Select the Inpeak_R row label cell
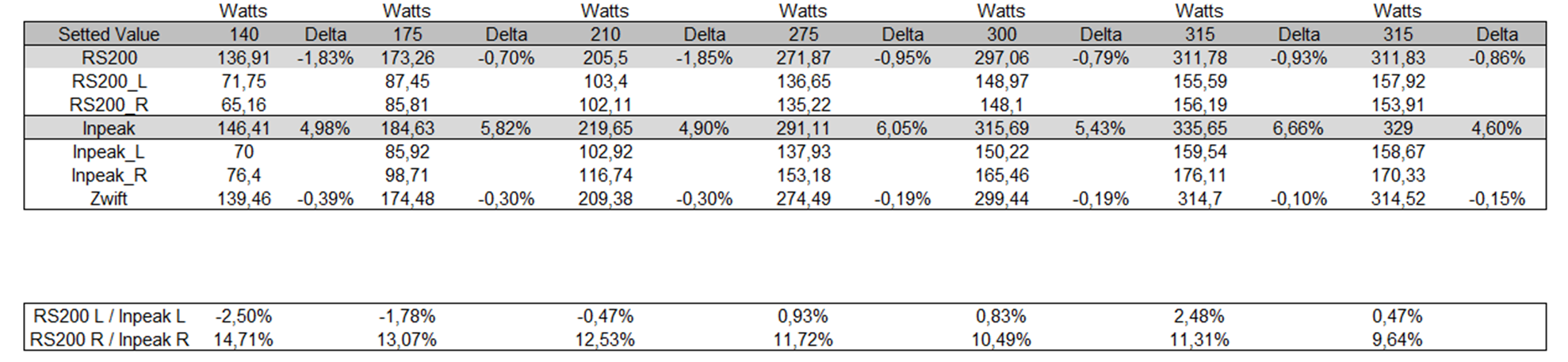1568x362 pixels. click(109, 175)
